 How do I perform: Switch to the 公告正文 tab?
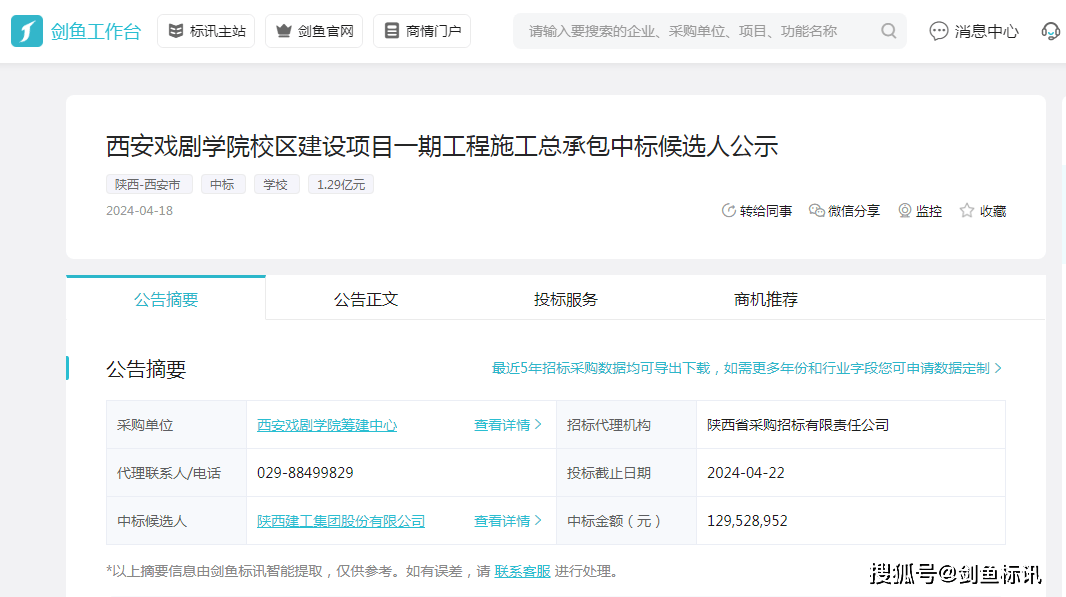click(366, 298)
